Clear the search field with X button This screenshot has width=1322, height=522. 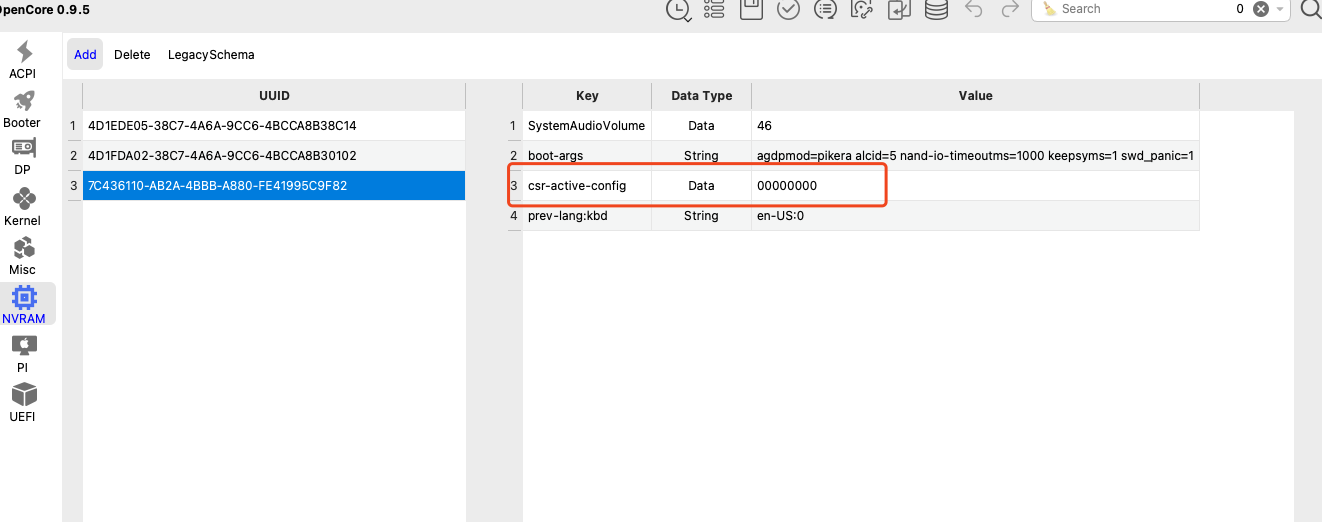1261,9
